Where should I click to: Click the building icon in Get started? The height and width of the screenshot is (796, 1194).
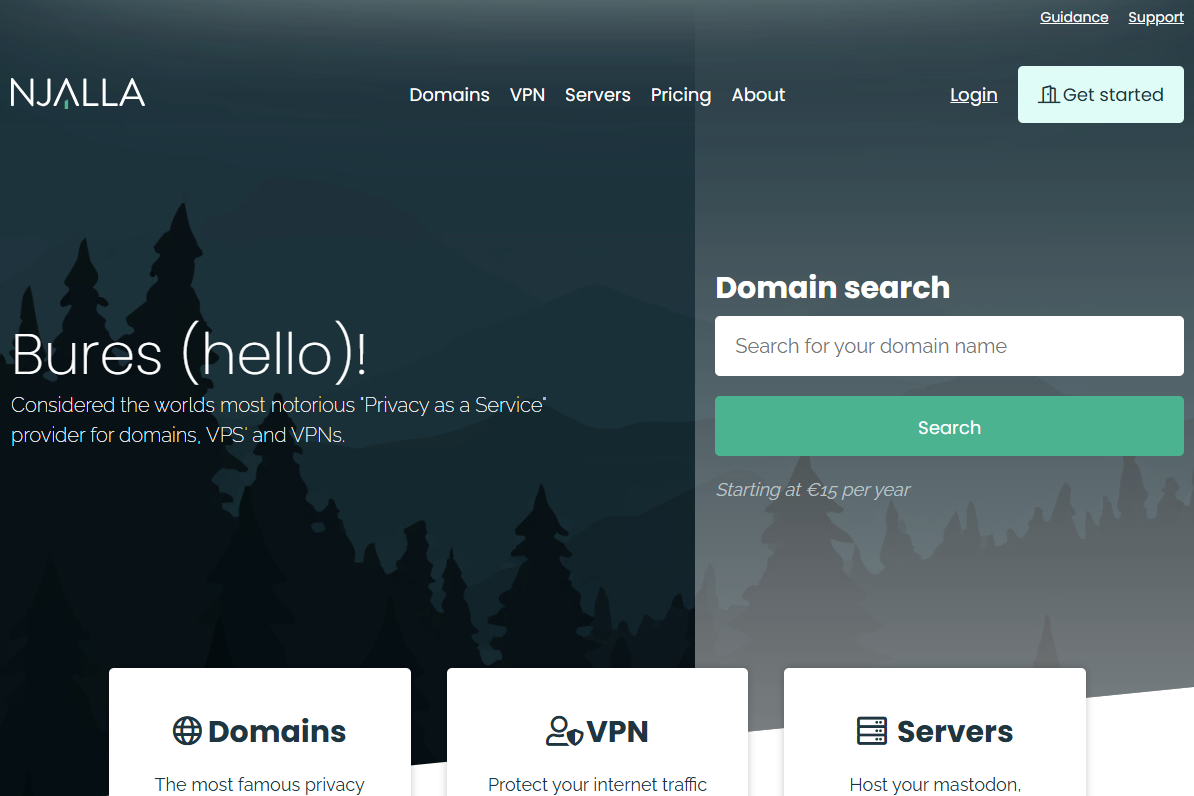1049,94
